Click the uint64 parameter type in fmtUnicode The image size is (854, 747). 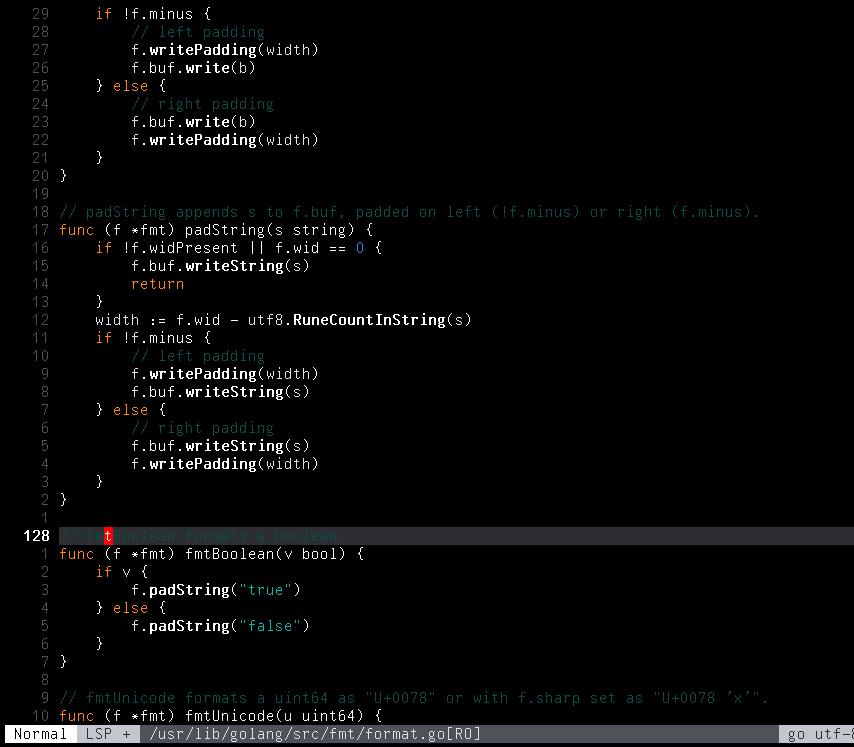click(328, 715)
